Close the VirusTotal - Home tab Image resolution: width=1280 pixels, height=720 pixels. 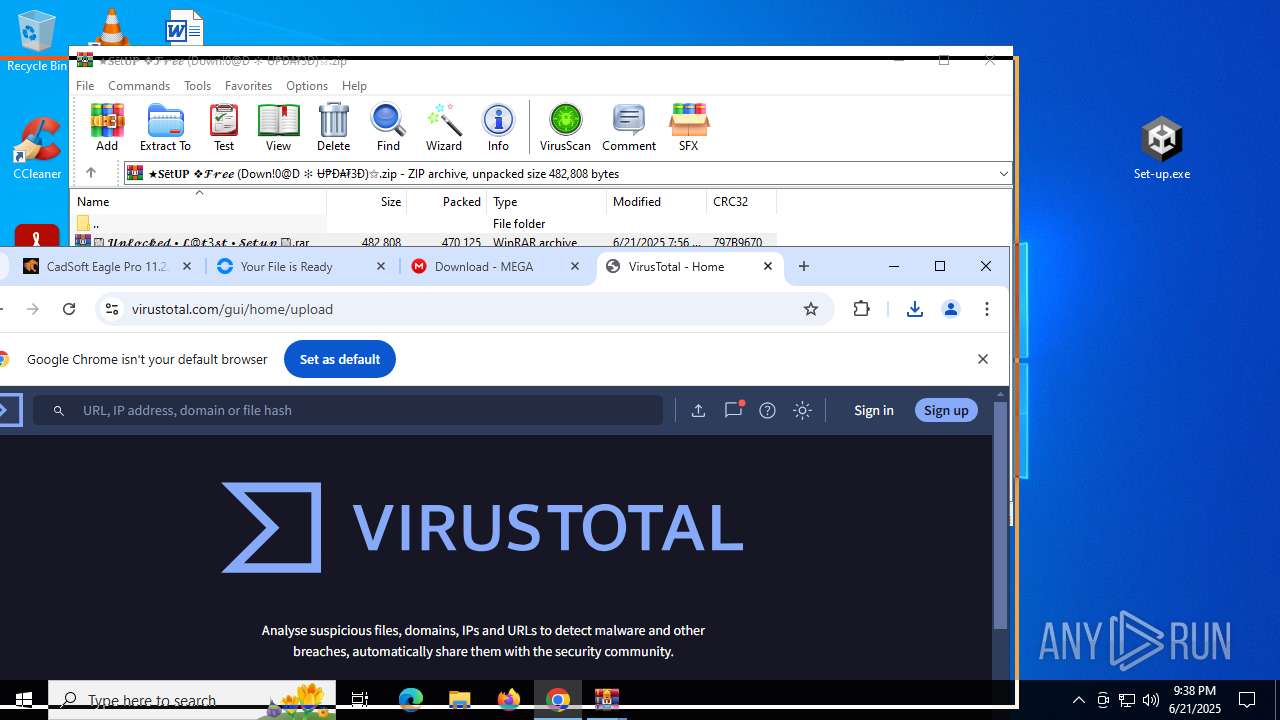(768, 267)
